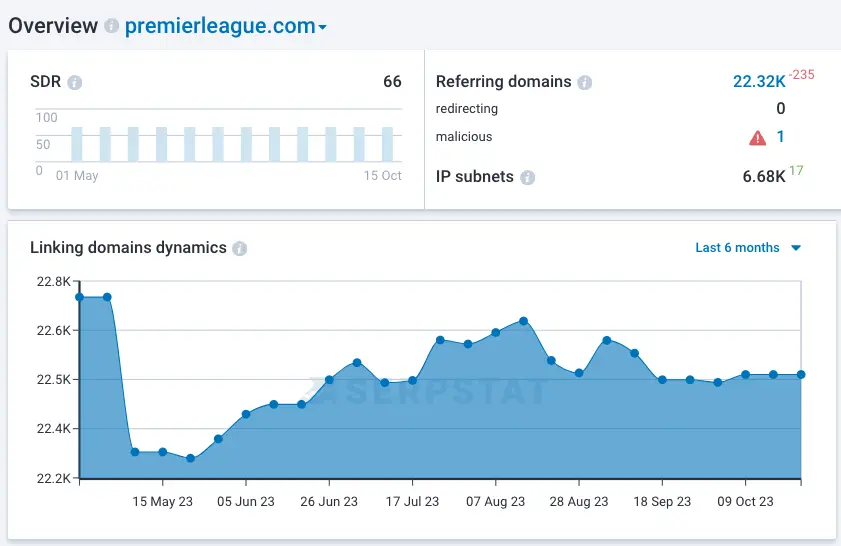Click the 15 May 23 axis label

(161, 502)
